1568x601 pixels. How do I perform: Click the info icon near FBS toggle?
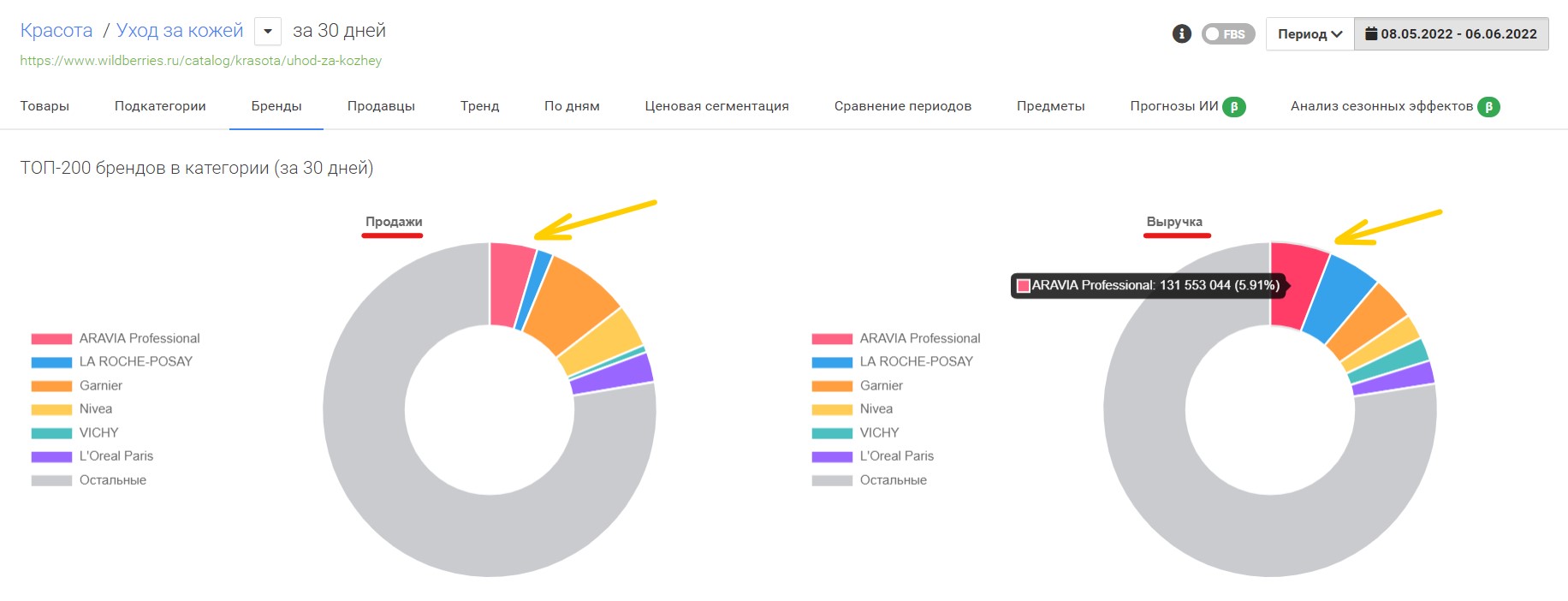click(x=1181, y=33)
